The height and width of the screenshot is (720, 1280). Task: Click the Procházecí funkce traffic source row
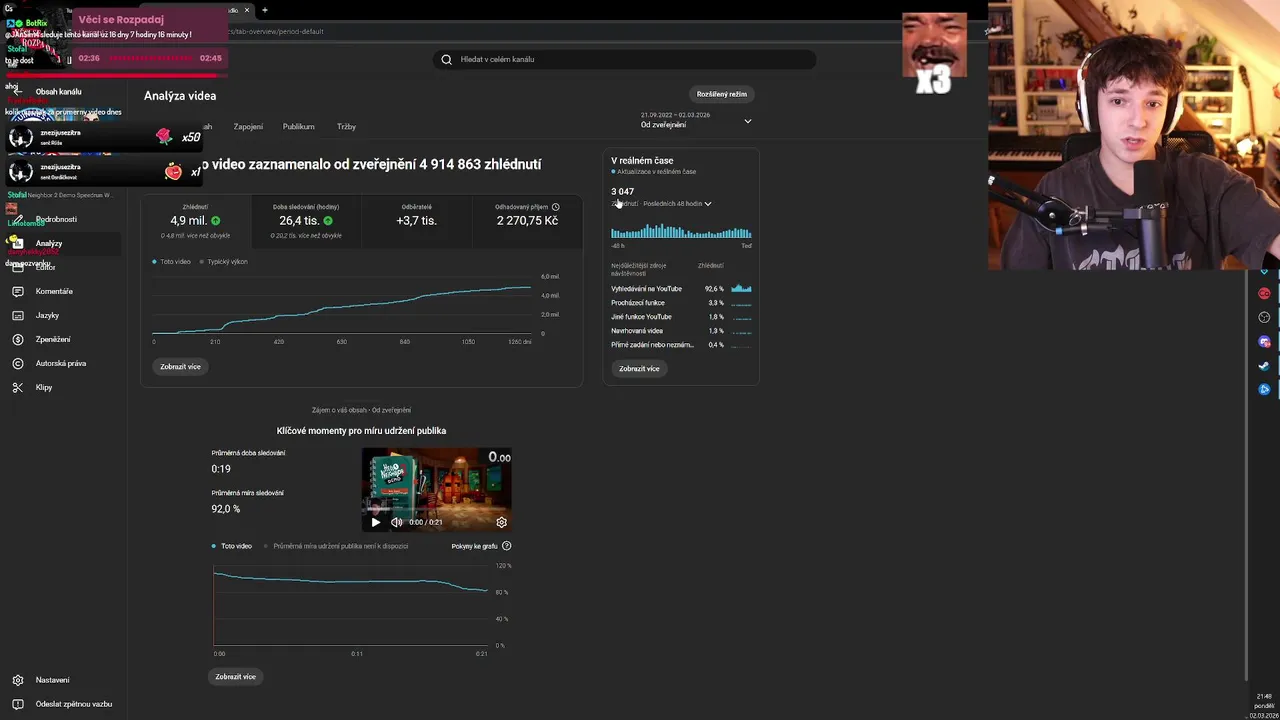(681, 303)
